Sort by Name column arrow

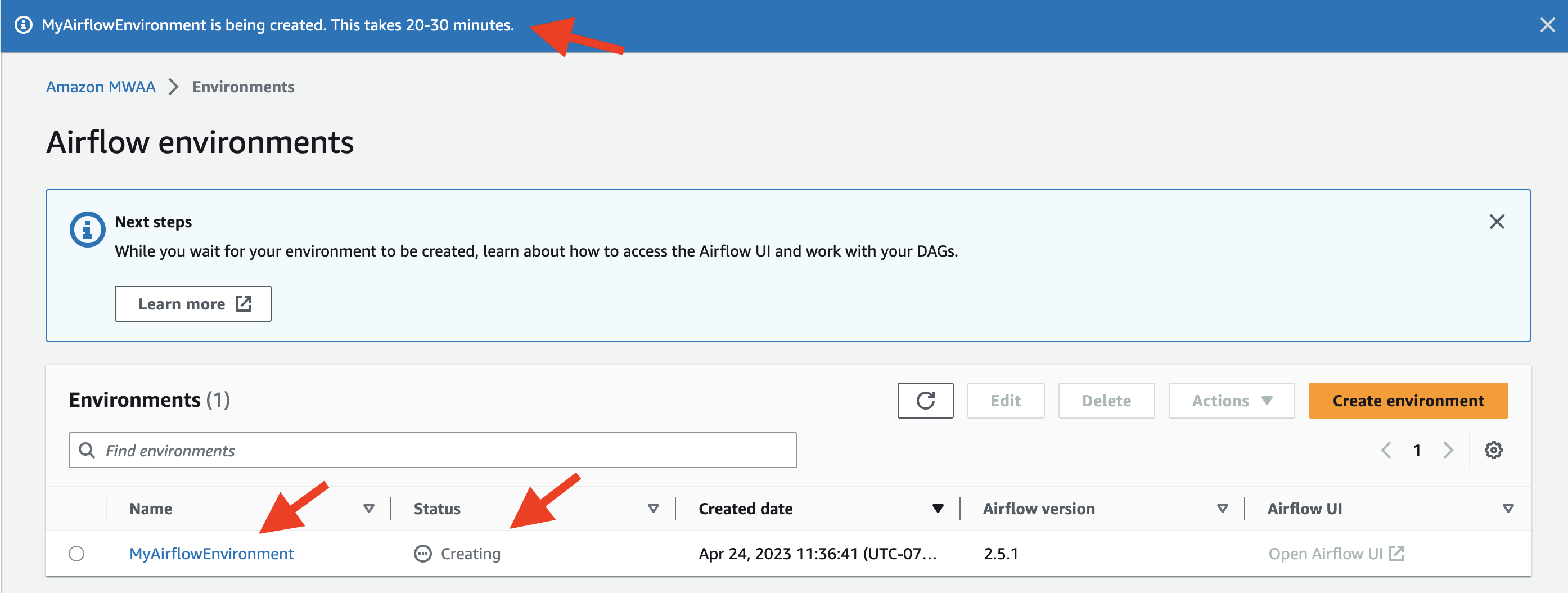(x=368, y=509)
